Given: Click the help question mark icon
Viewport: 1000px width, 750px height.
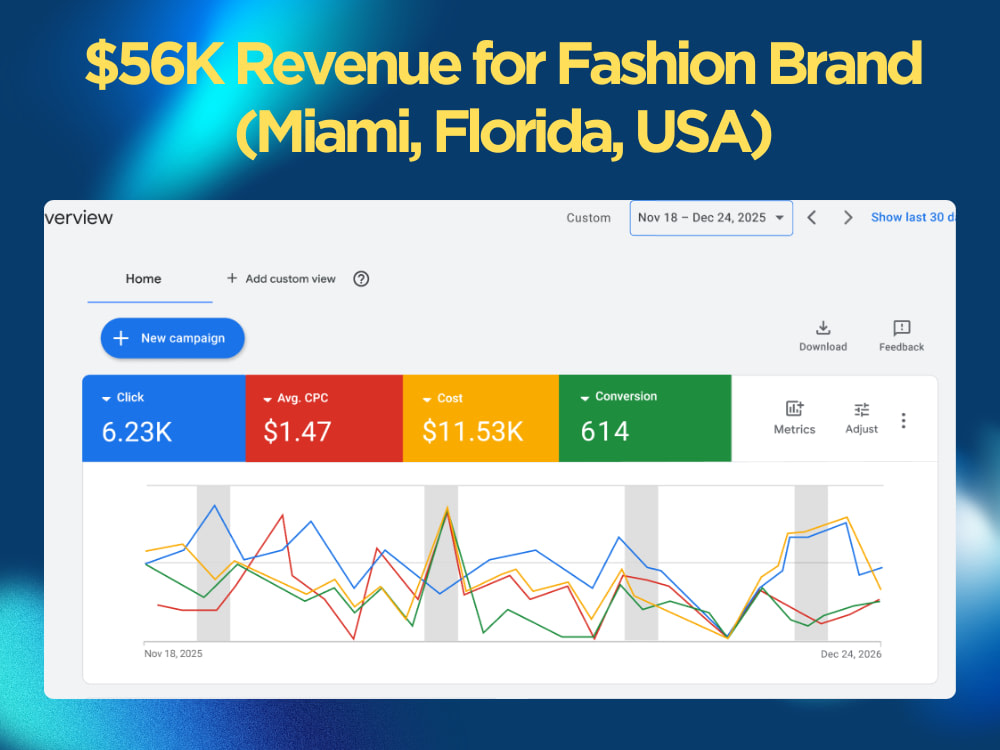Looking at the screenshot, I should point(361,279).
